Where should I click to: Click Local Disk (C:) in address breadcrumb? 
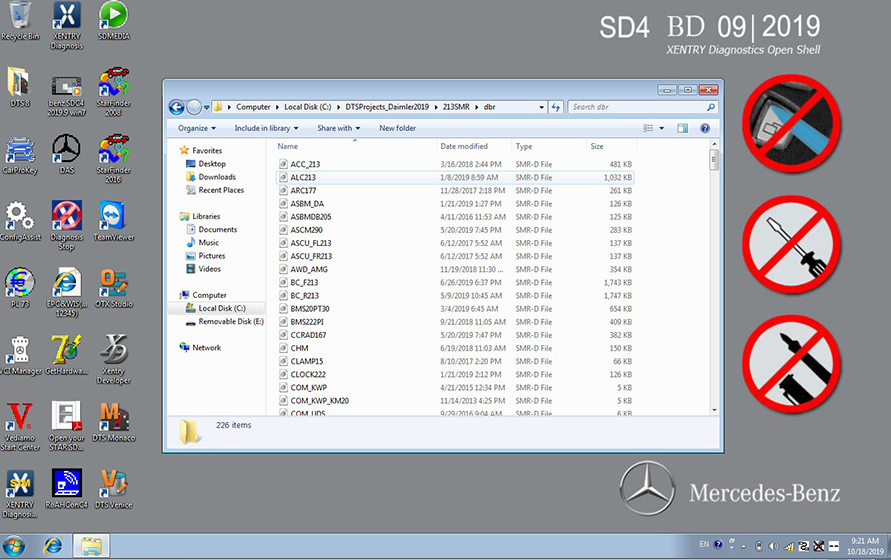point(307,107)
